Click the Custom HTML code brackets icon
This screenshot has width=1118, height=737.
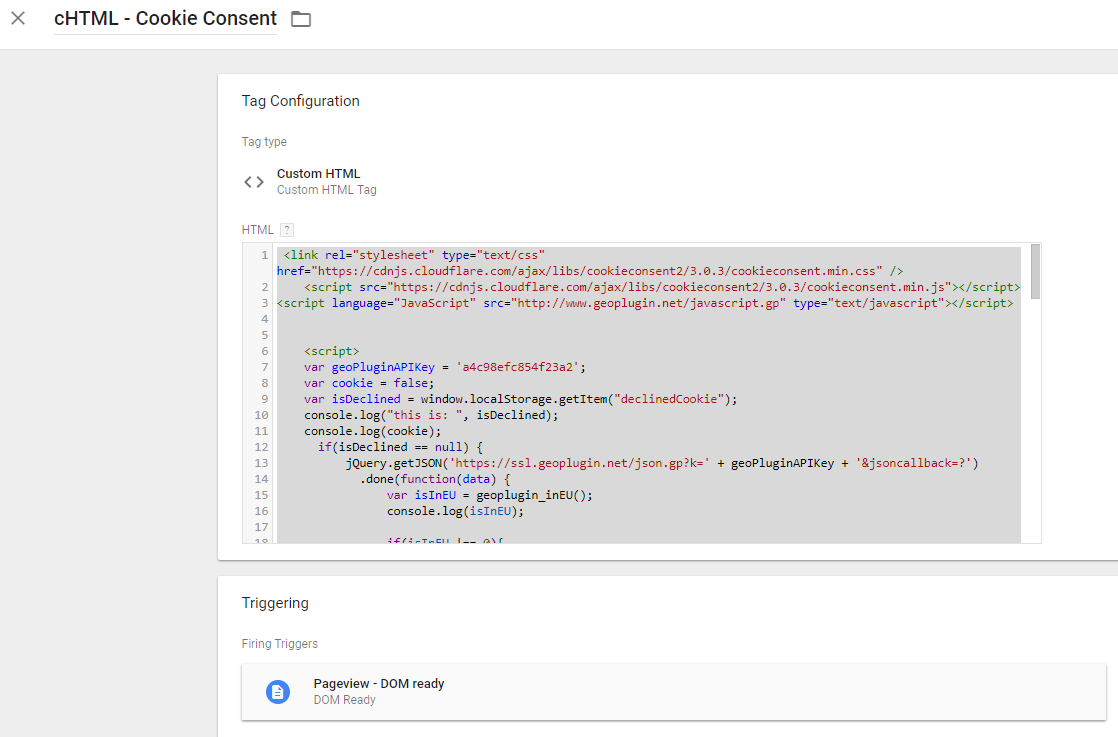click(x=254, y=181)
